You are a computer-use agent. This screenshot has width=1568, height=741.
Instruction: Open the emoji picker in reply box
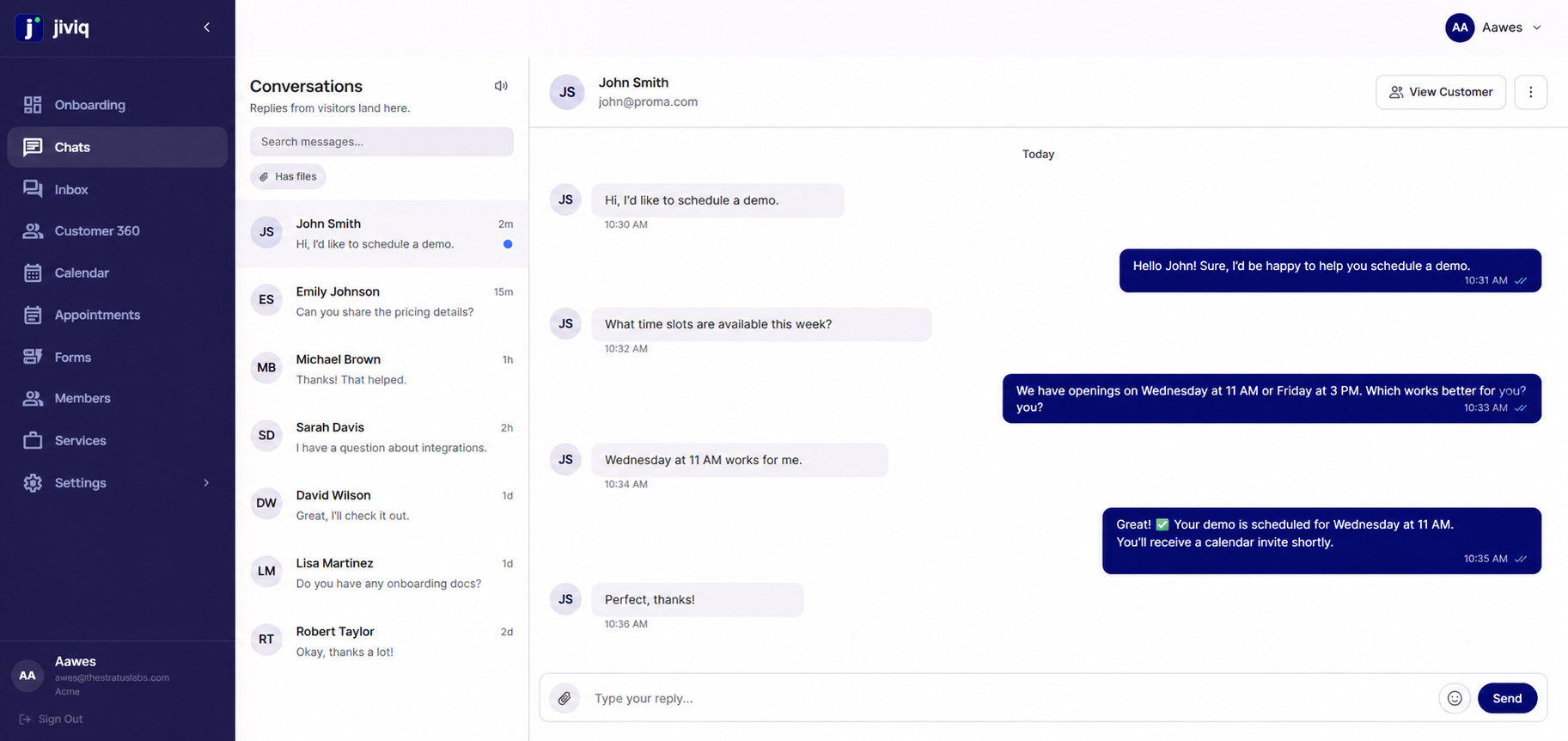[x=1455, y=698]
